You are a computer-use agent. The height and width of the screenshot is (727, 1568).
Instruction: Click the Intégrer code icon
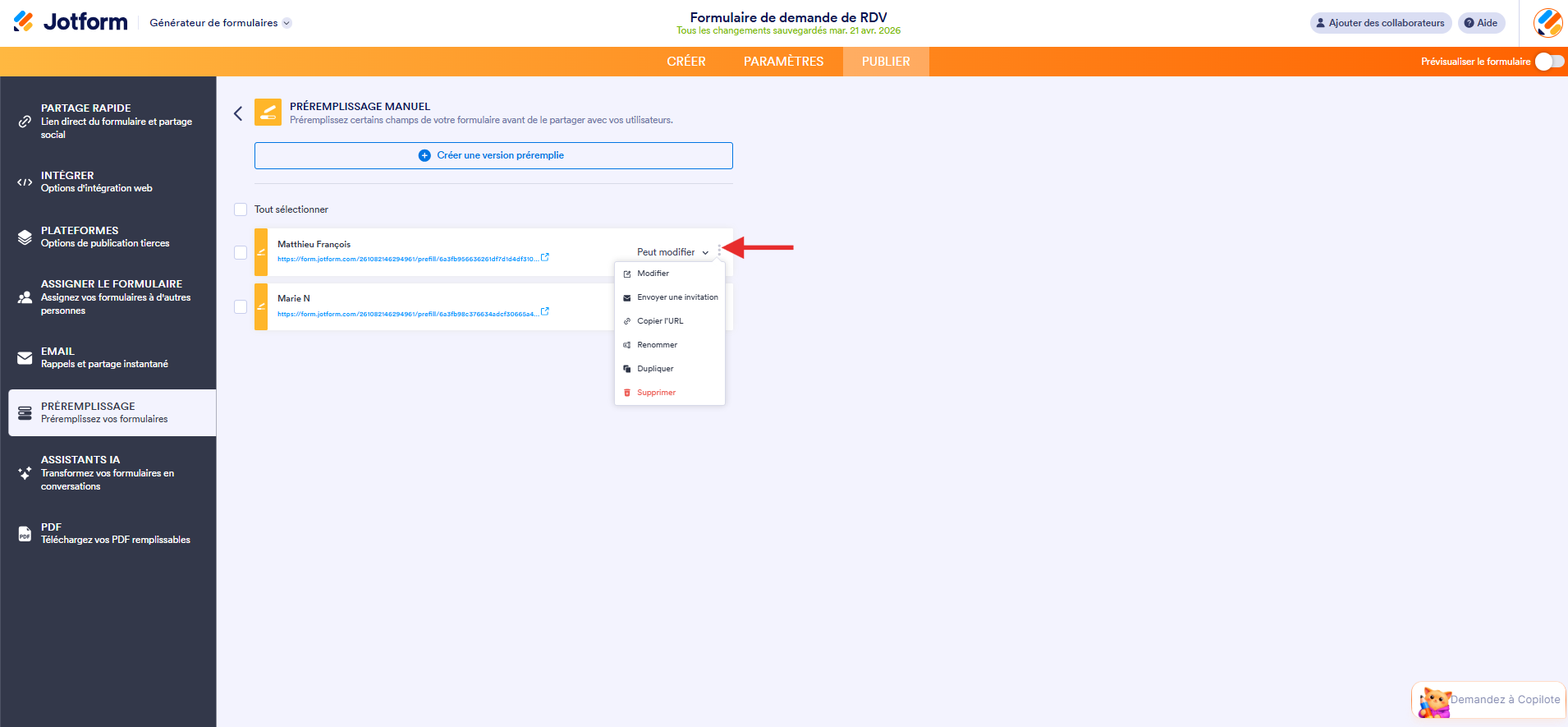25,182
